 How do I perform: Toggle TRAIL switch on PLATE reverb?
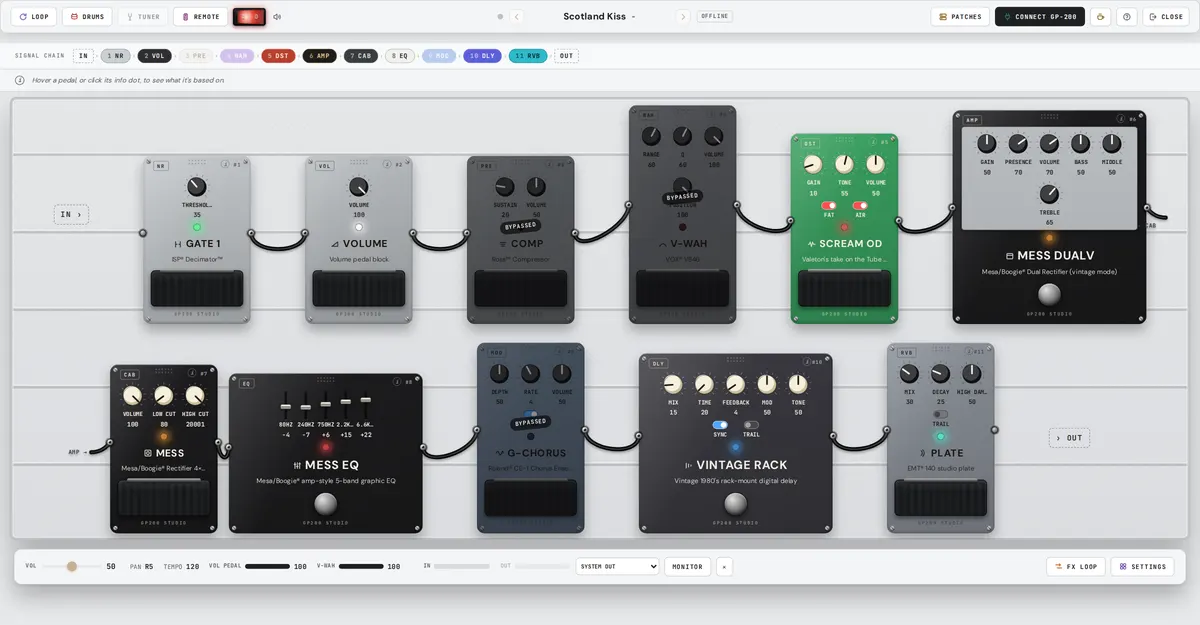pyautogui.click(x=940, y=414)
